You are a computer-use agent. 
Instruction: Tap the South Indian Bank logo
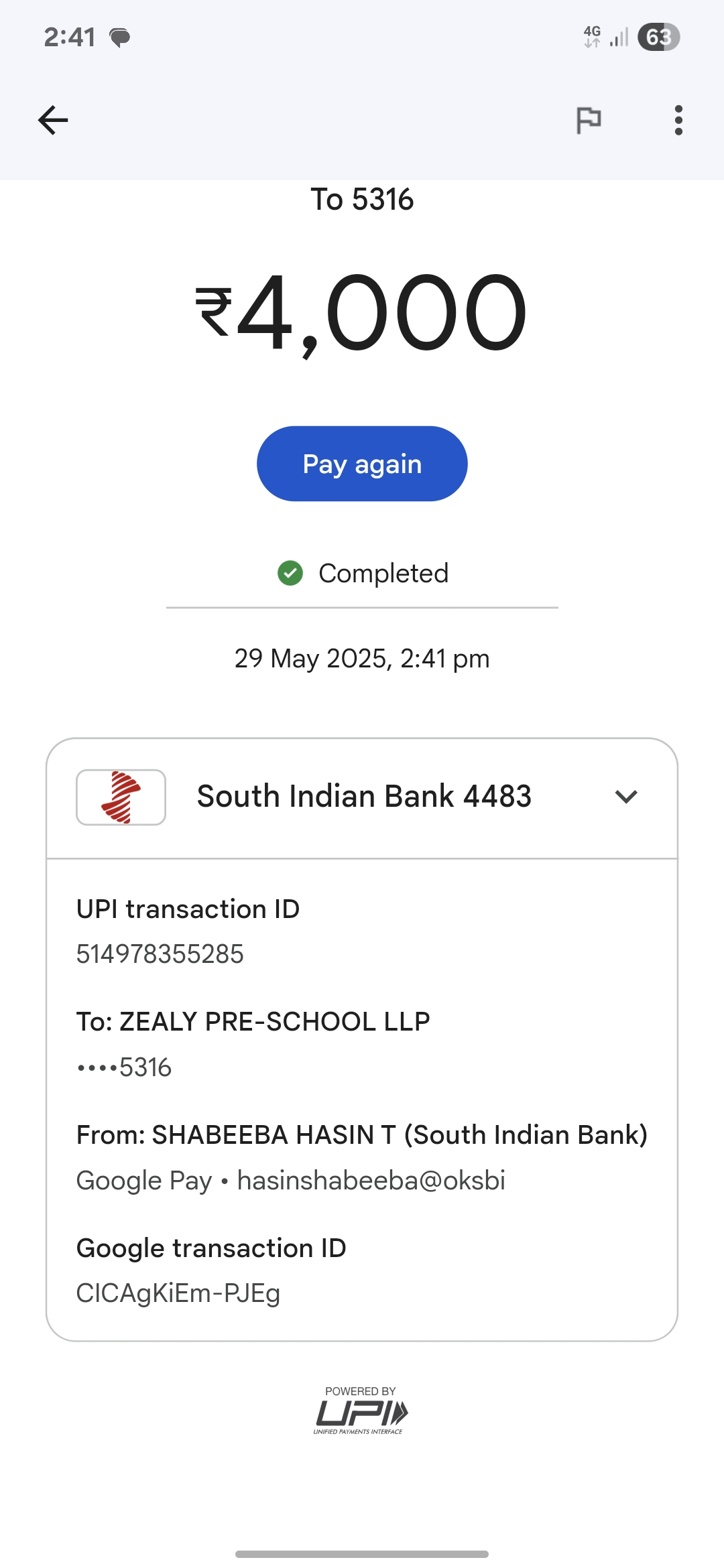[x=121, y=797]
